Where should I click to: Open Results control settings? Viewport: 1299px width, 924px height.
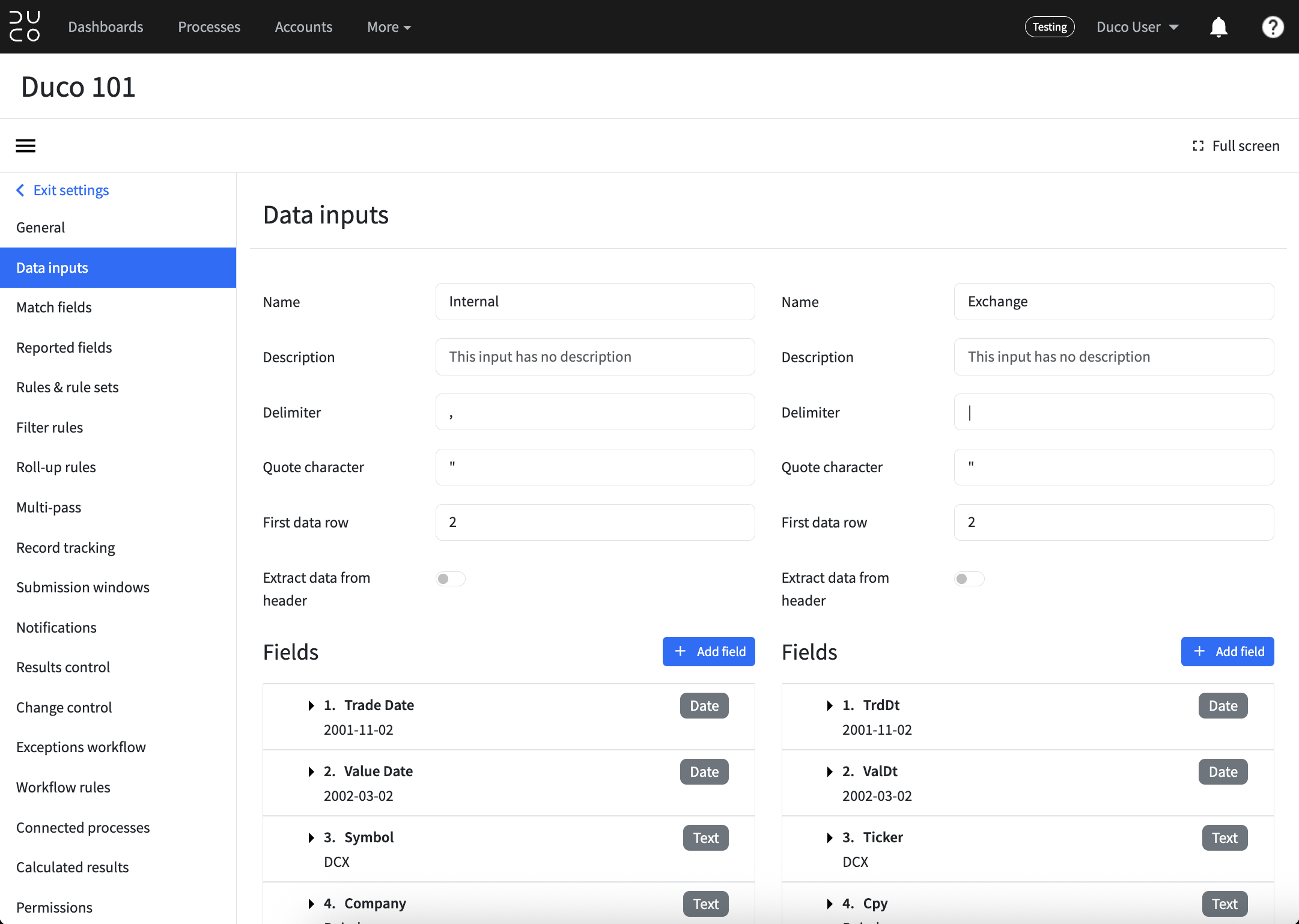[x=118, y=667]
